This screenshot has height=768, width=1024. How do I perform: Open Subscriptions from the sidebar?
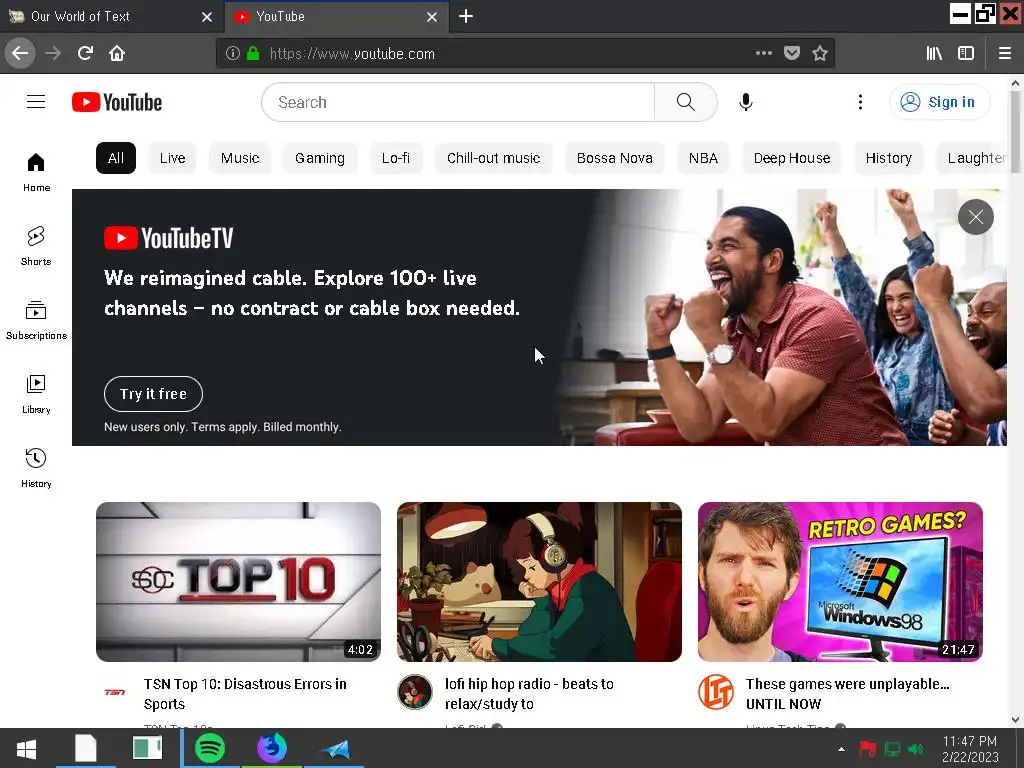tap(36, 320)
